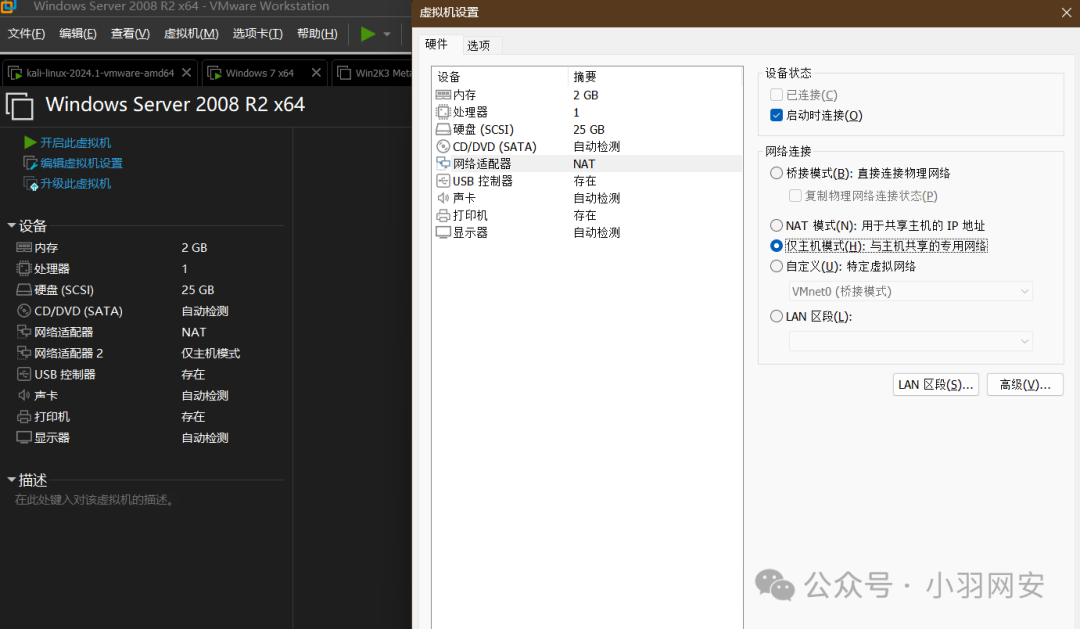Click the 25 GB summary cell in settings dialog
The image size is (1080, 629).
pyautogui.click(x=589, y=130)
